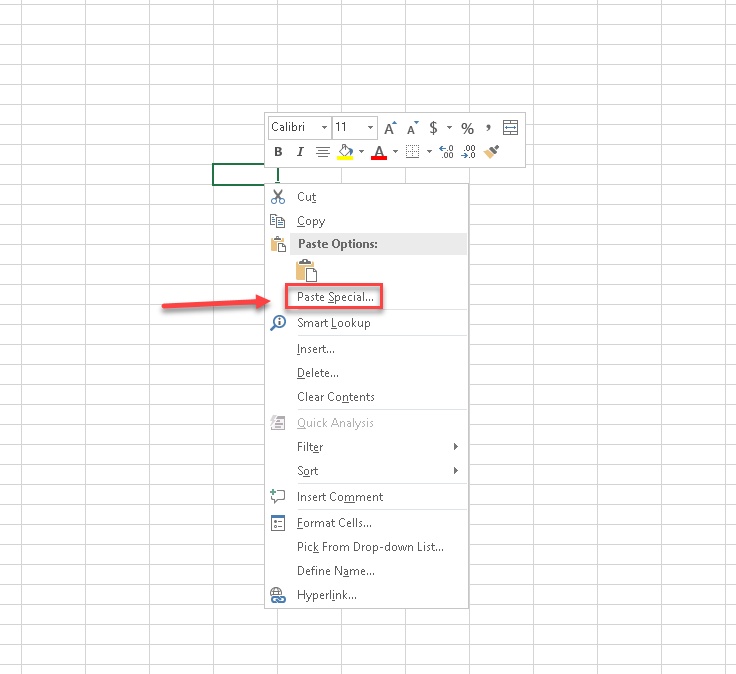
Task: Click the Borders icon
Action: point(412,152)
